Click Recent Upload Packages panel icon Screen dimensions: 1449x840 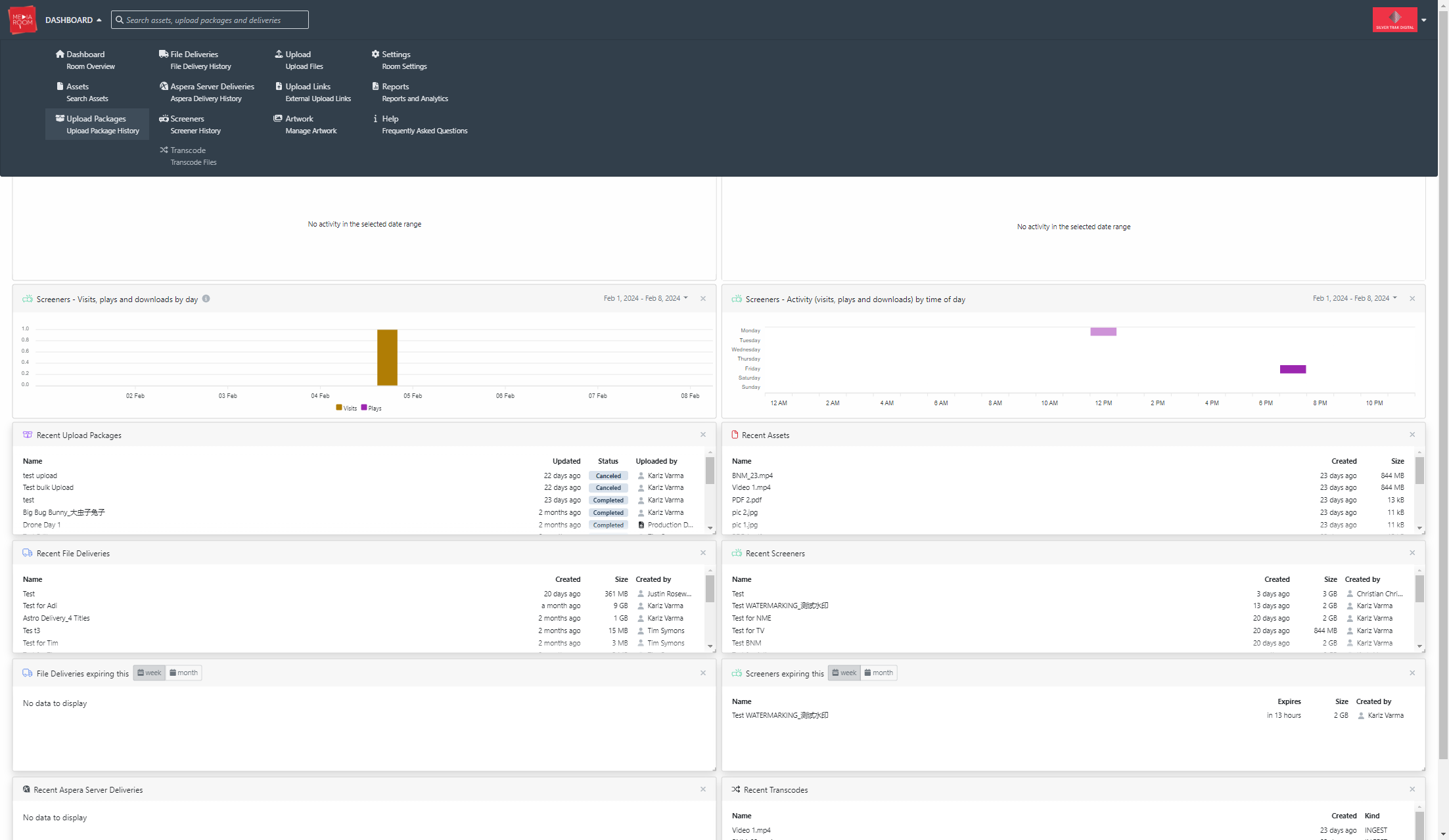point(28,435)
